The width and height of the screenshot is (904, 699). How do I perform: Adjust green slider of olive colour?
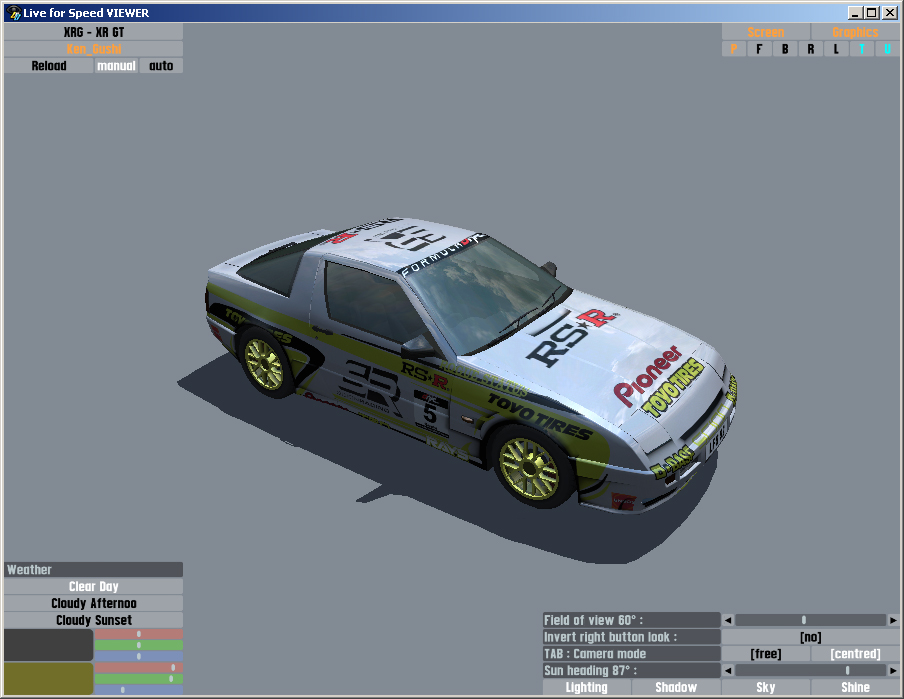pyautogui.click(x=138, y=679)
